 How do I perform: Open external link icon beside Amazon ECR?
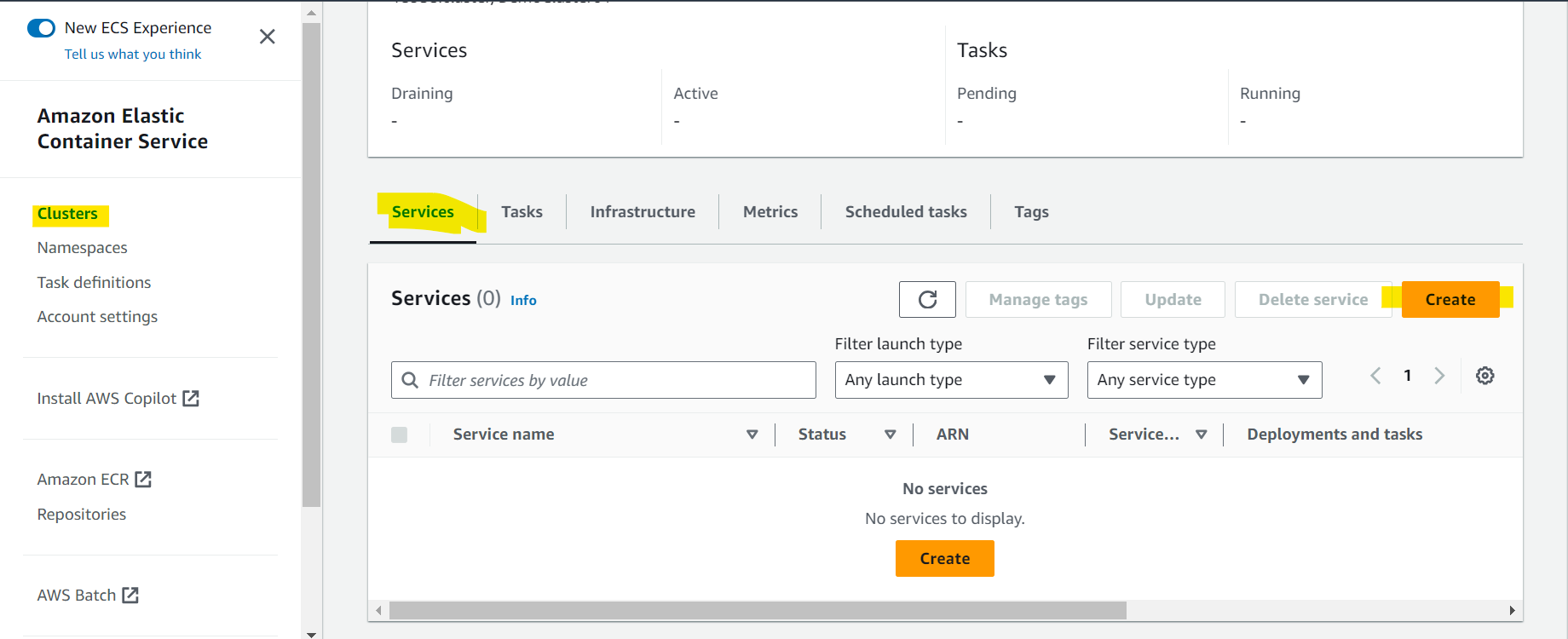coord(143,480)
